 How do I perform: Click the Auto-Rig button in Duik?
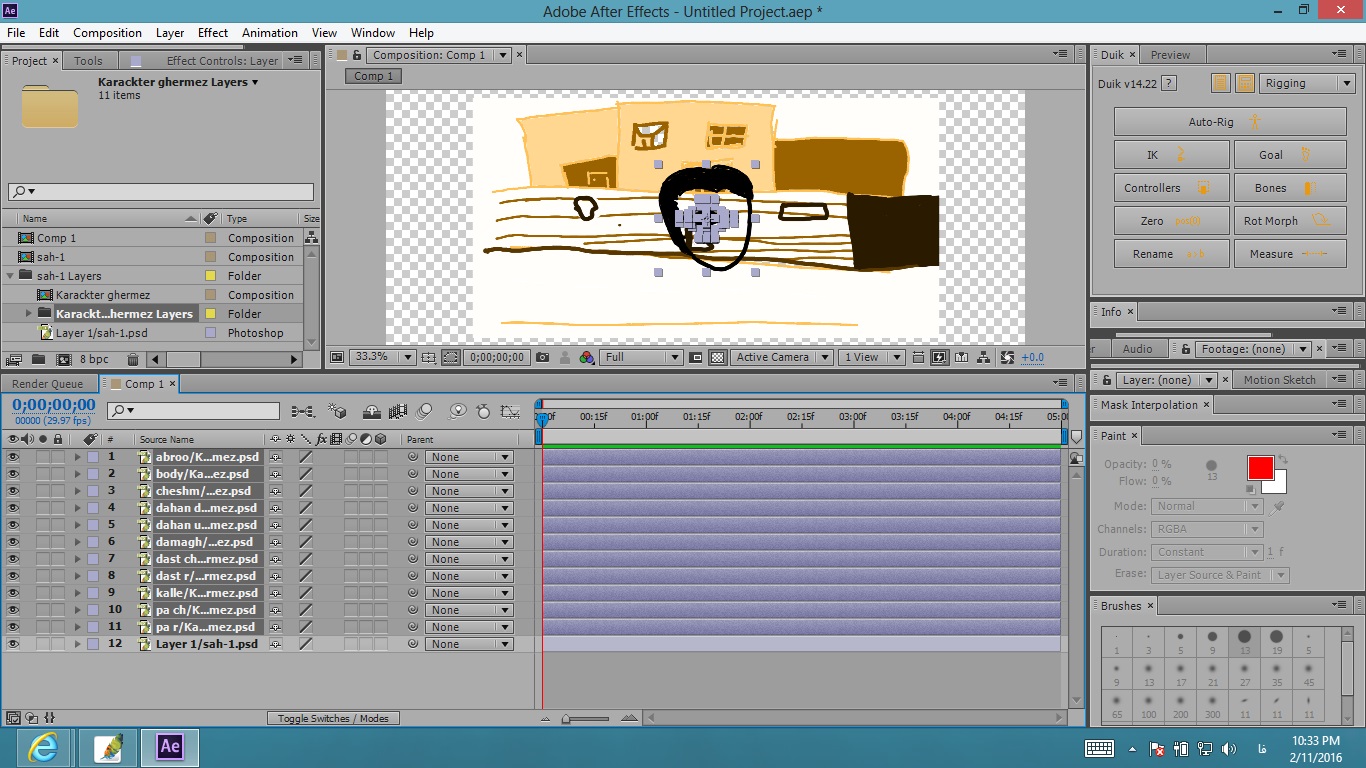click(1230, 122)
